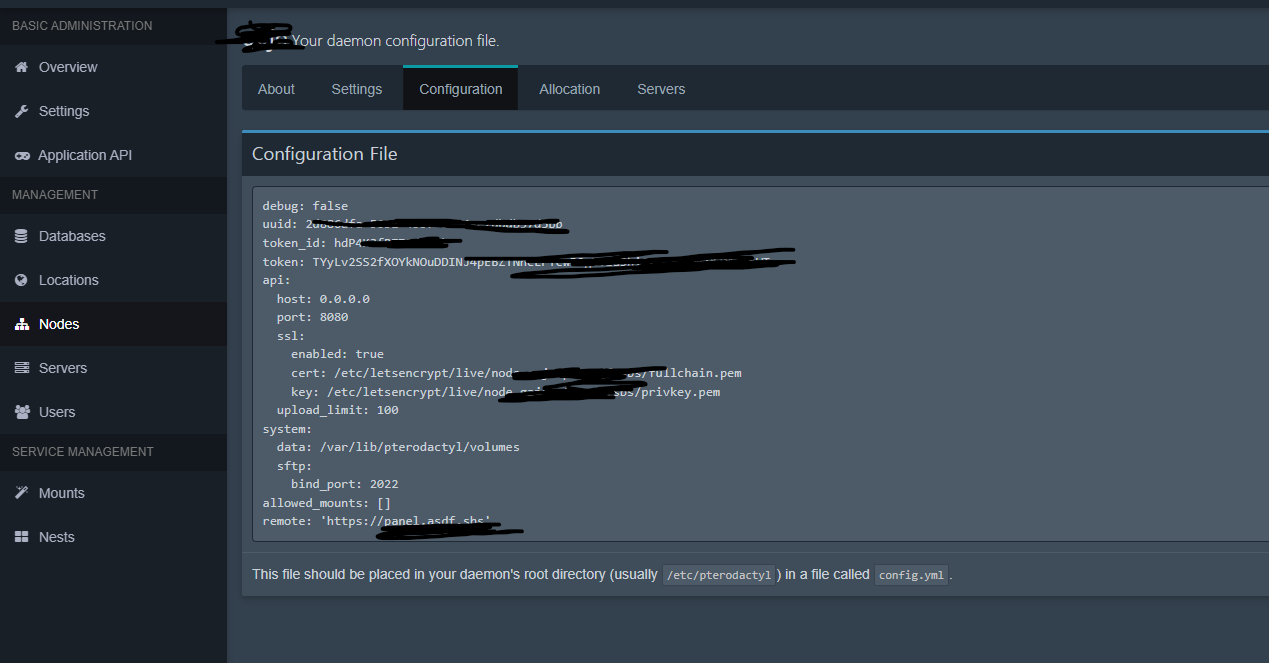The image size is (1269, 663).
Task: Select the Configuration tab
Action: point(461,89)
